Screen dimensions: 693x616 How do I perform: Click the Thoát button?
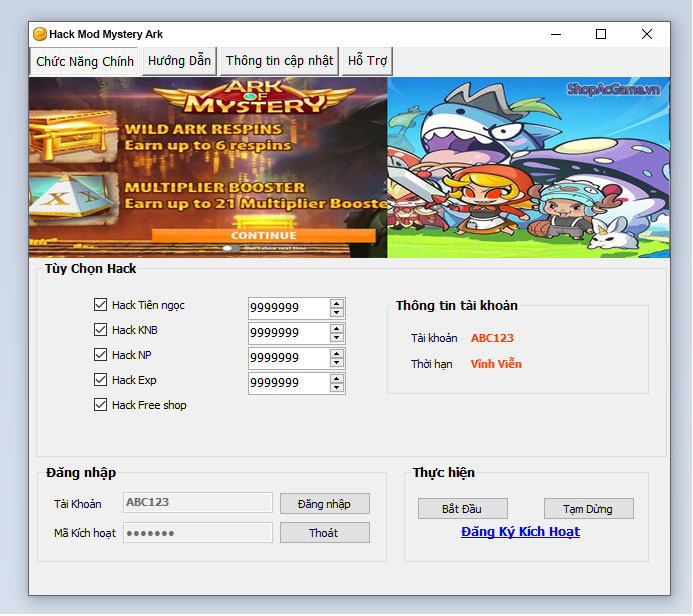coord(324,533)
